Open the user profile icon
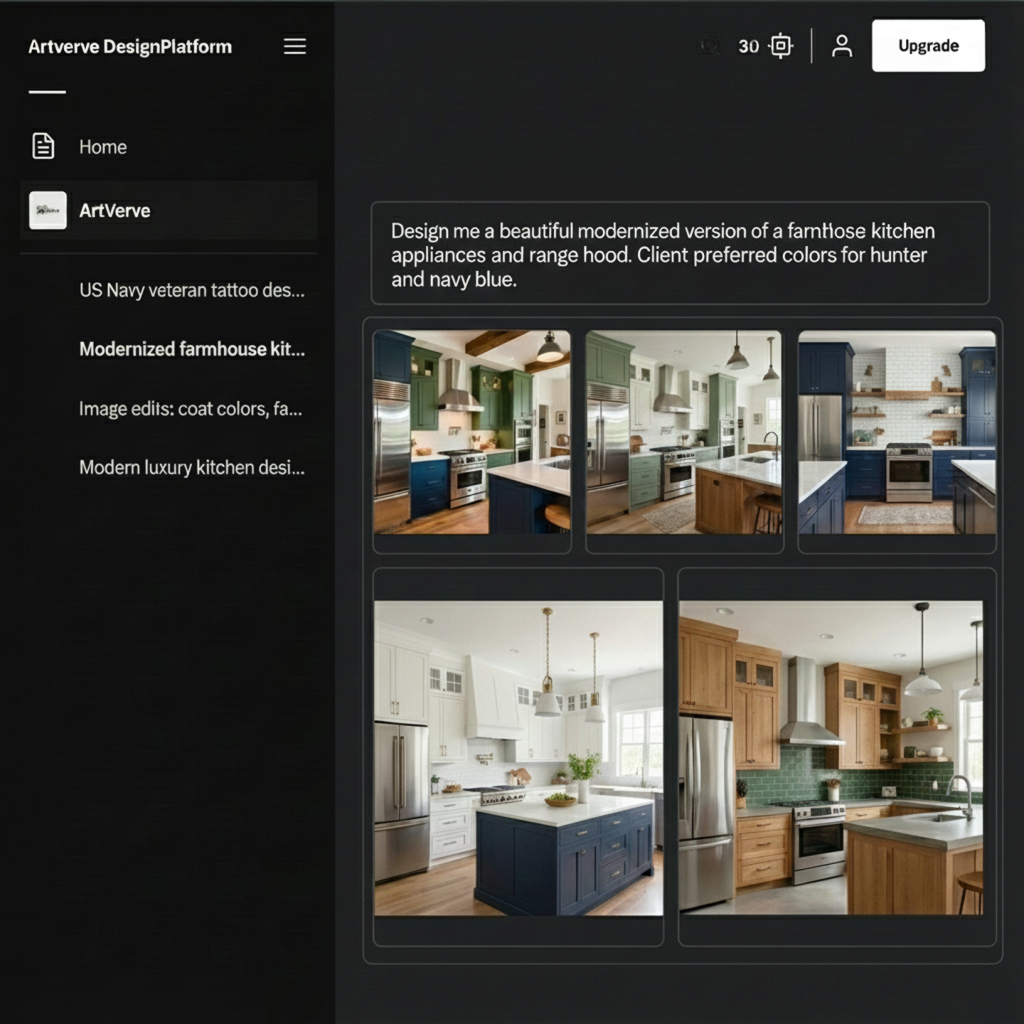The height and width of the screenshot is (1024, 1024). pyautogui.click(x=842, y=46)
